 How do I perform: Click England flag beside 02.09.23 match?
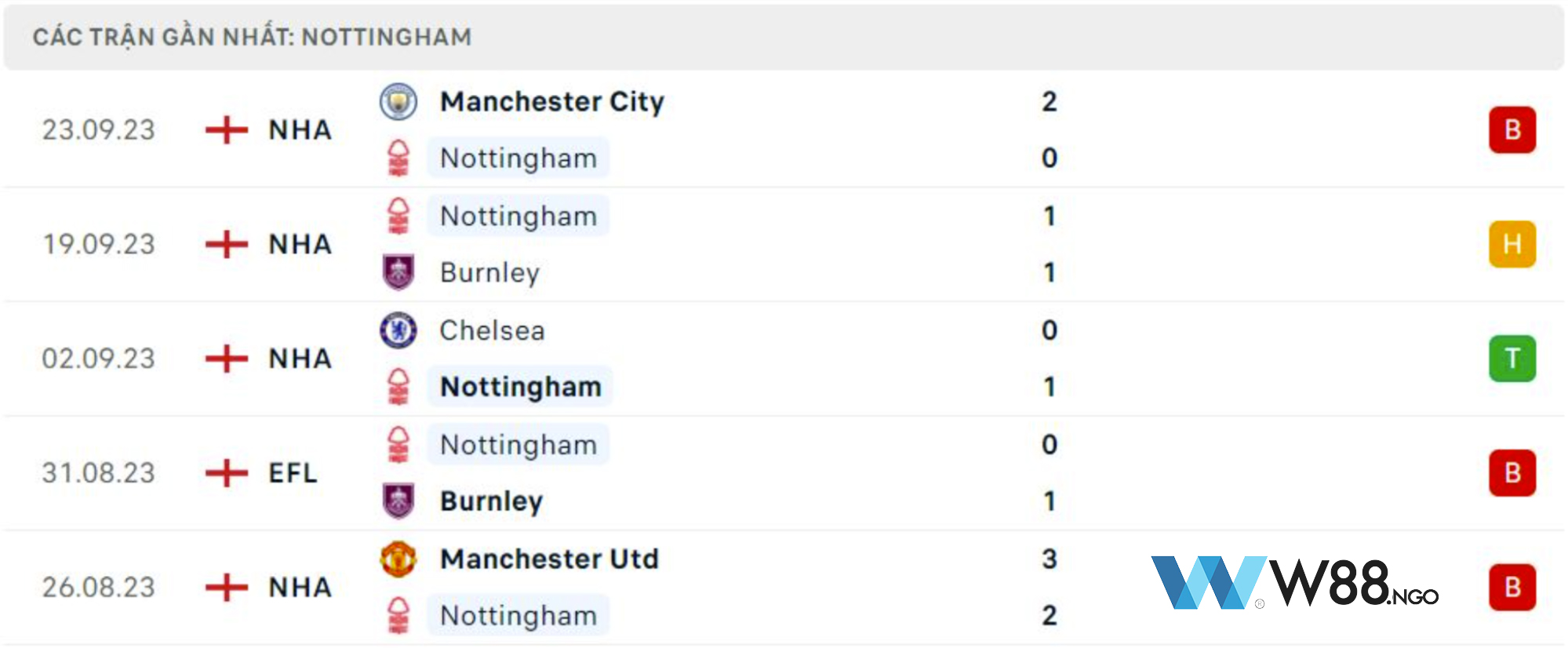227,359
